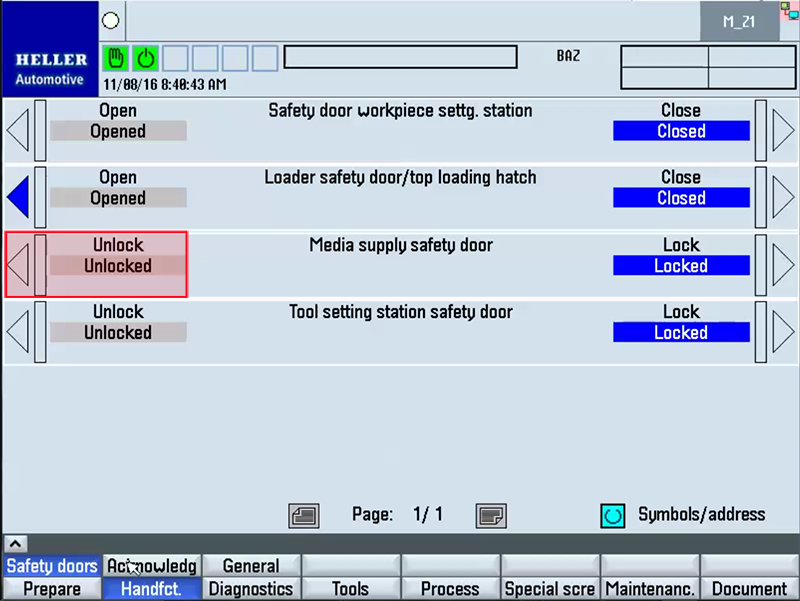The image size is (800, 601).
Task: Click the empty message status field
Action: 400,57
